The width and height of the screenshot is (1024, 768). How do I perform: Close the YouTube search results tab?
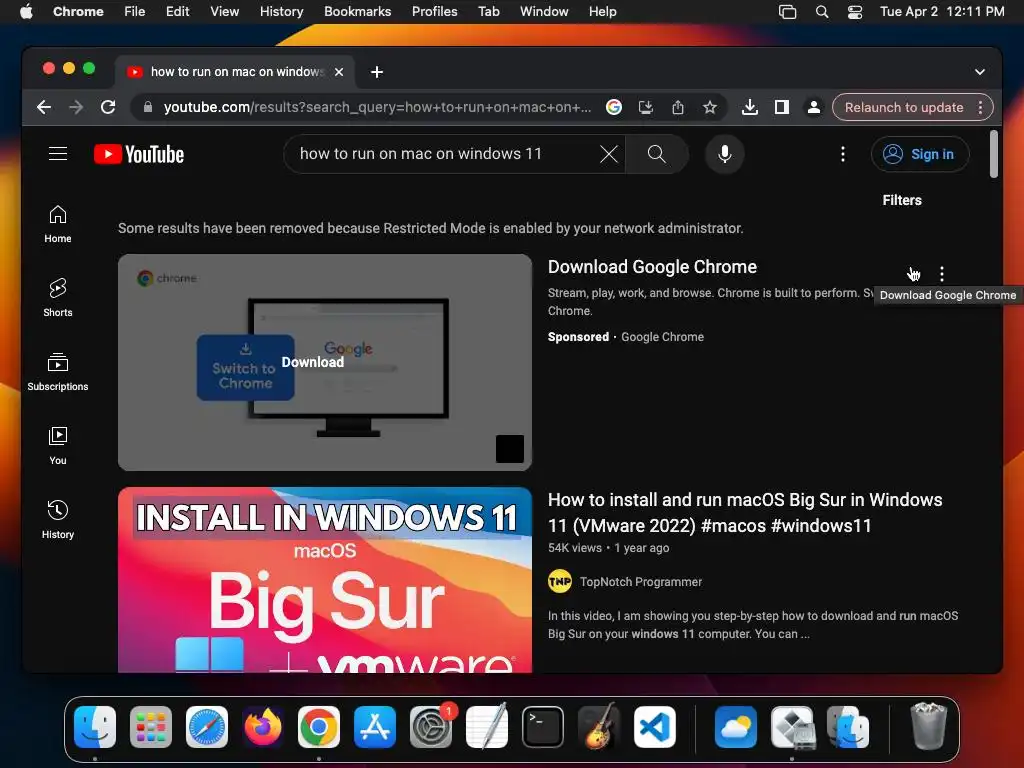coord(339,72)
